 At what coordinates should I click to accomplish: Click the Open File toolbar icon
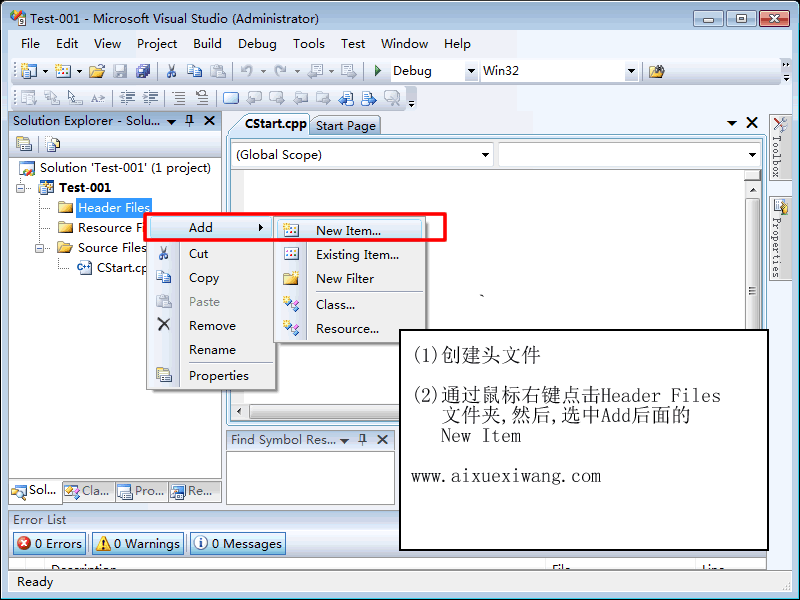tap(97, 71)
